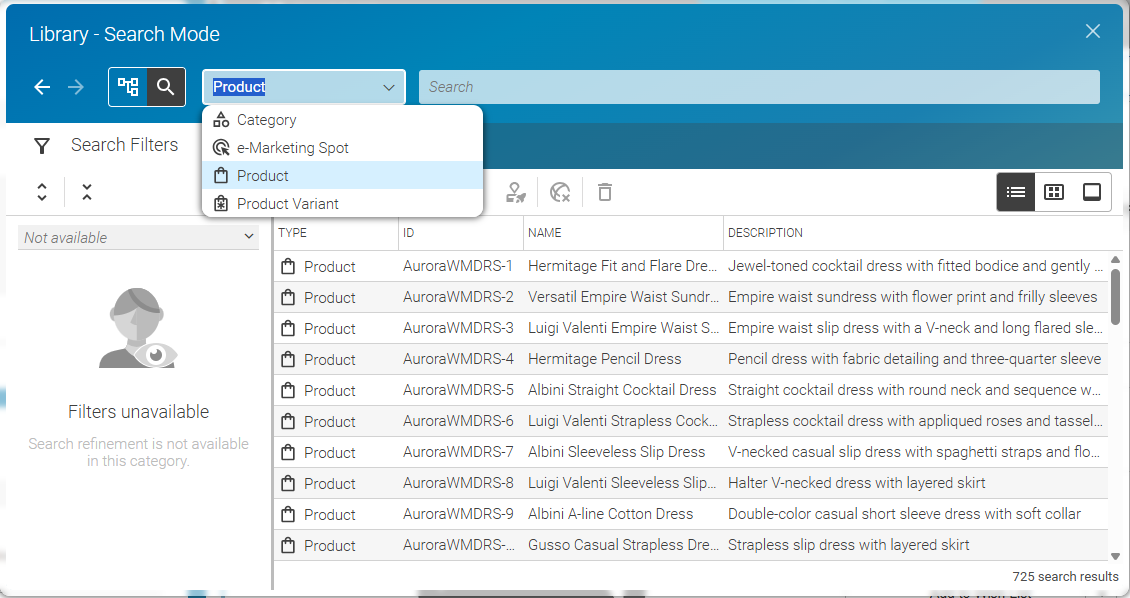Click the withdraw globe icon in toolbar
The height and width of the screenshot is (598, 1130).
click(x=560, y=192)
